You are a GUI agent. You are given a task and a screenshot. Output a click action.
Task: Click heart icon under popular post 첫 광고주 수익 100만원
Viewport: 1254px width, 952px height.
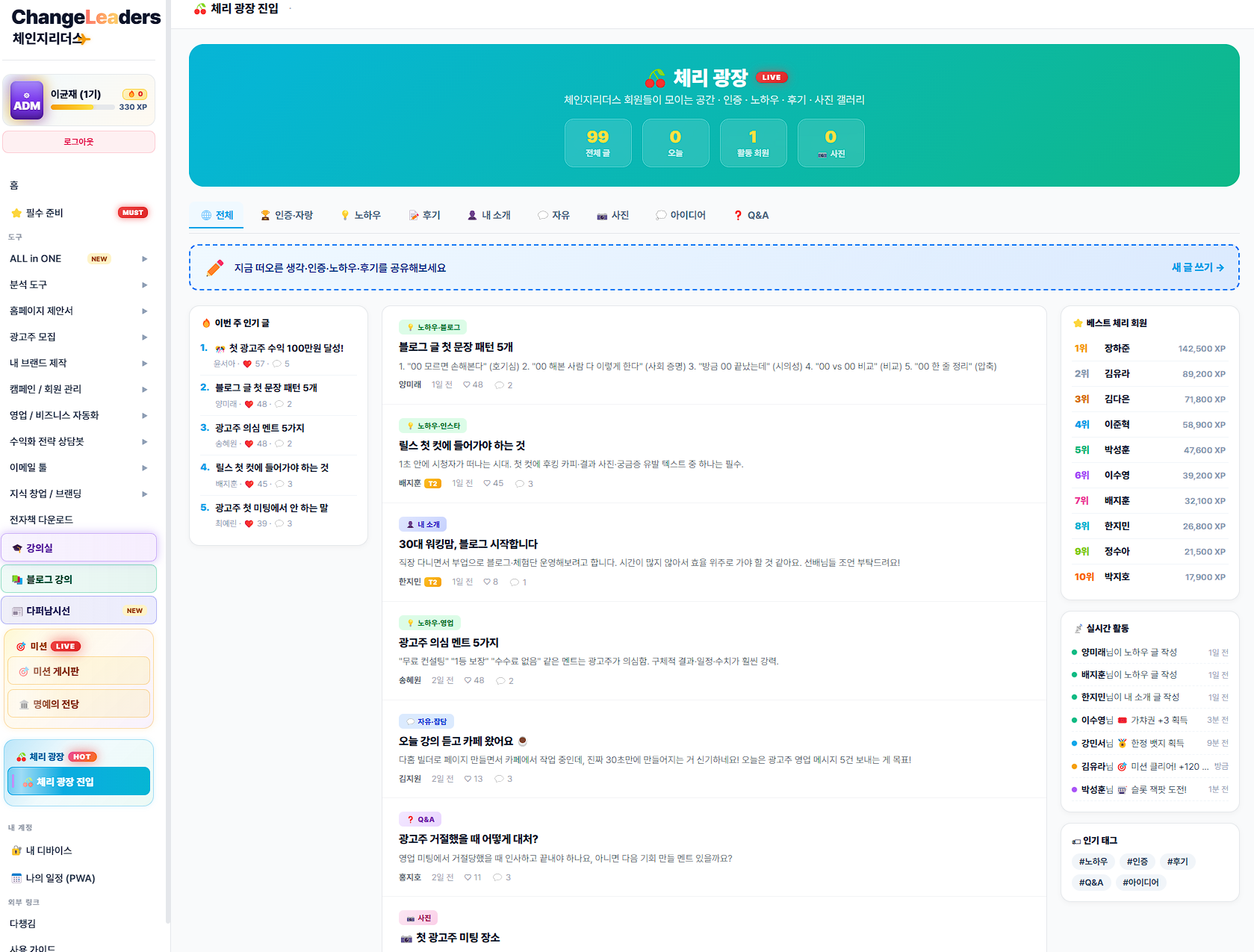tap(247, 364)
